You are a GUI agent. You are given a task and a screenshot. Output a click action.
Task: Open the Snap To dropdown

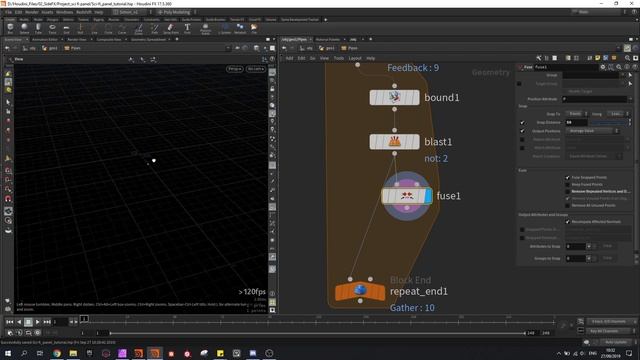(x=576, y=114)
